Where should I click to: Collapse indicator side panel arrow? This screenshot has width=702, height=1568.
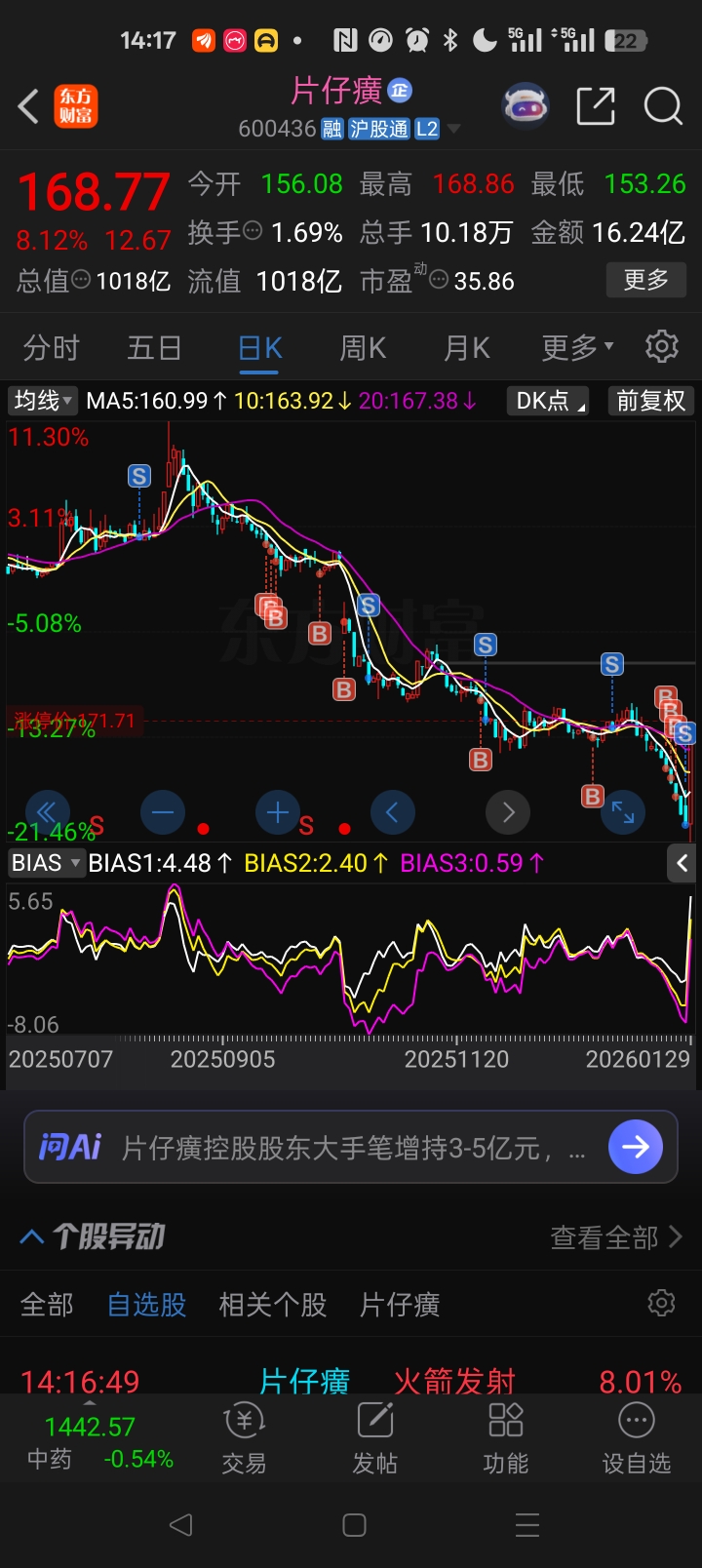682,863
